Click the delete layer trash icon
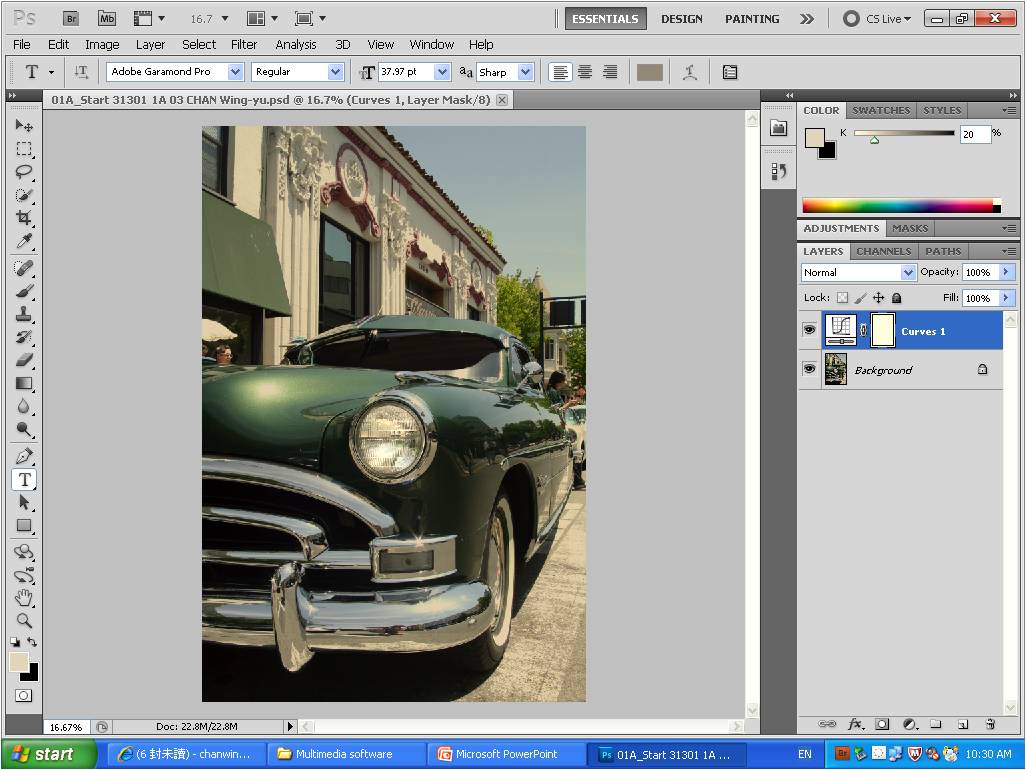This screenshot has height=770, width=1026. 990,724
